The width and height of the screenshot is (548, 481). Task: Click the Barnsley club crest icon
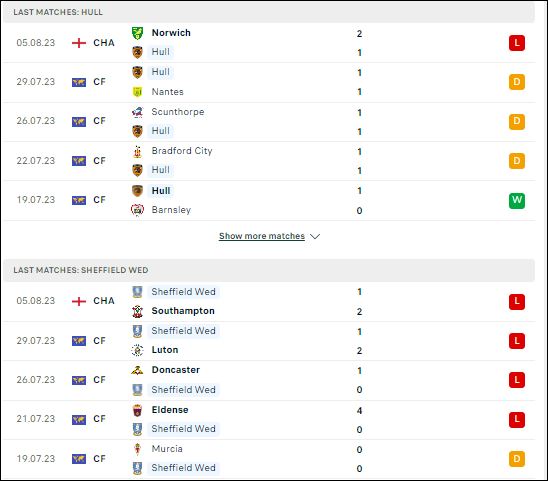tap(137, 210)
